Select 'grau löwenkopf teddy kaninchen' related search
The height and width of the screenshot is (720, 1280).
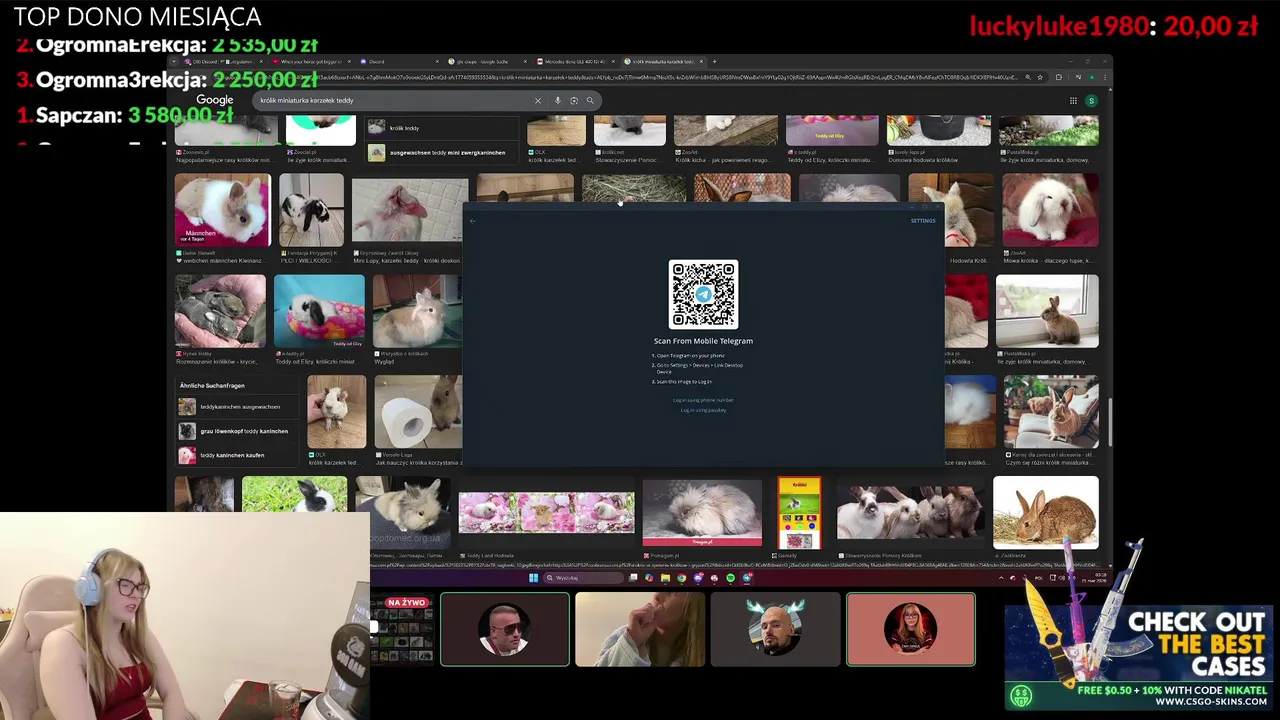238,431
